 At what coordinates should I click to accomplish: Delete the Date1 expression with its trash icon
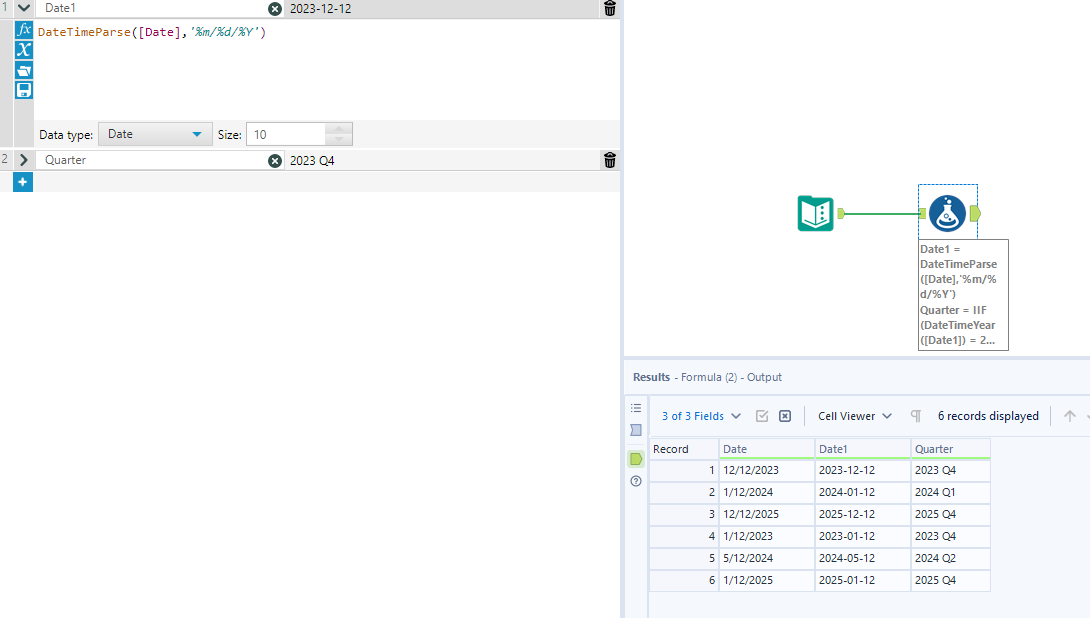609,8
